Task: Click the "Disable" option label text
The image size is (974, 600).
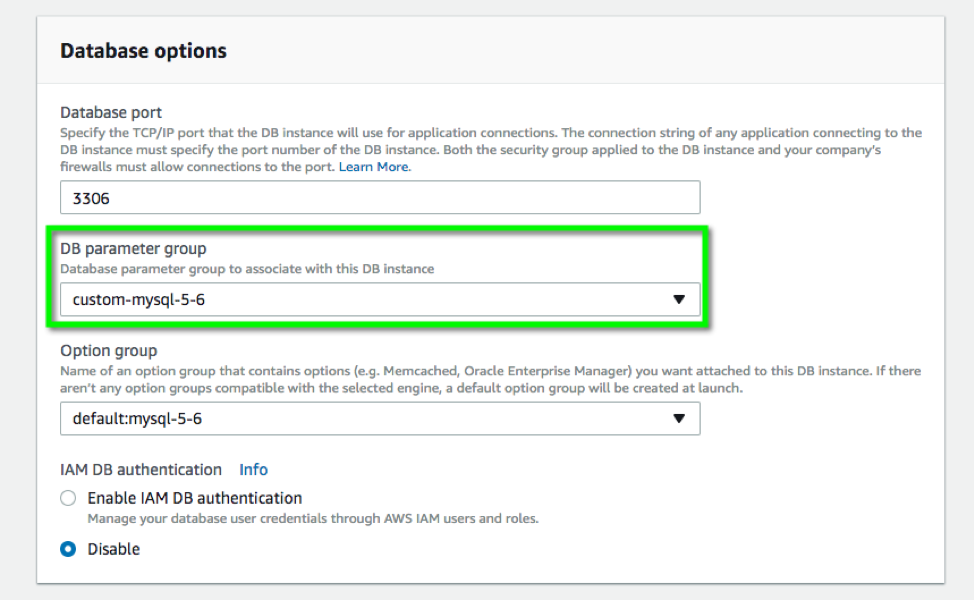Action: pyautogui.click(x=114, y=549)
